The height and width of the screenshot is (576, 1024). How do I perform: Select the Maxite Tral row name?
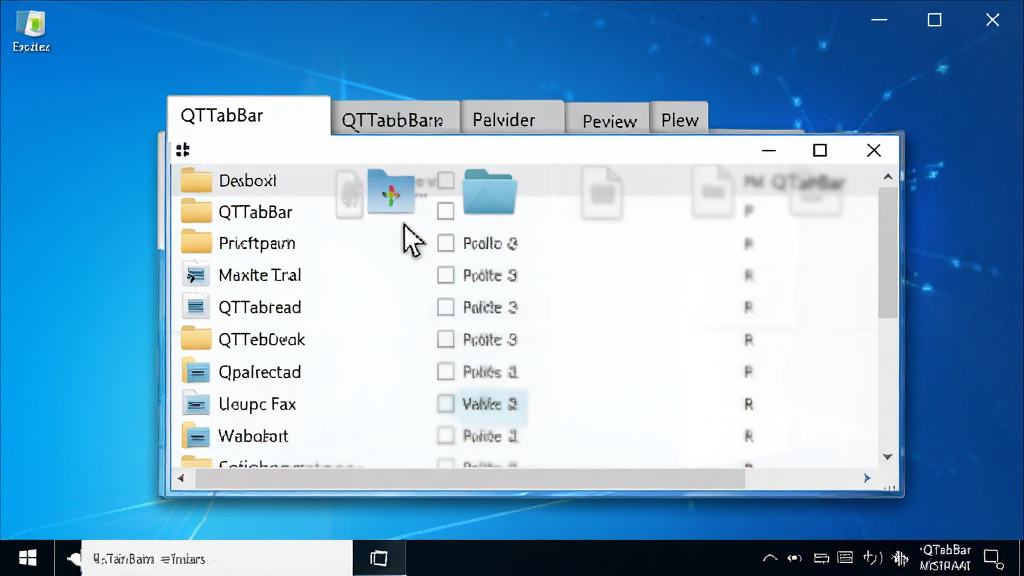[260, 275]
